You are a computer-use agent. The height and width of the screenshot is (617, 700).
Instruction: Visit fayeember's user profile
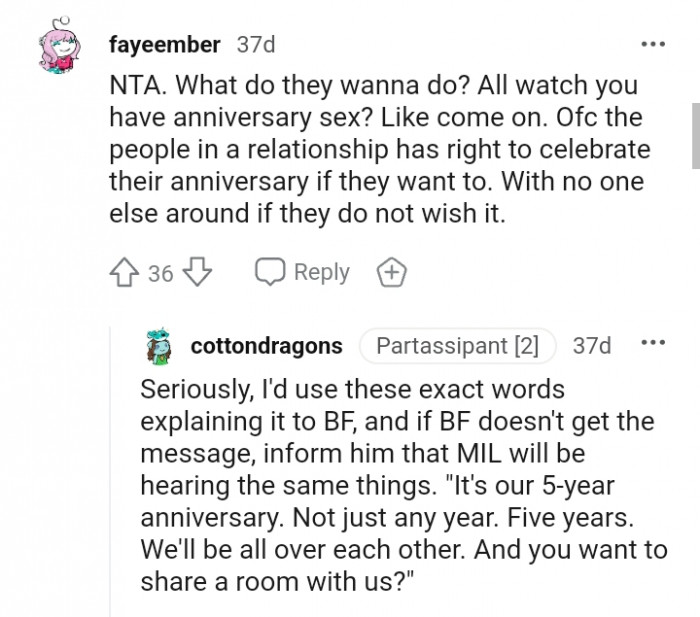[x=163, y=45]
